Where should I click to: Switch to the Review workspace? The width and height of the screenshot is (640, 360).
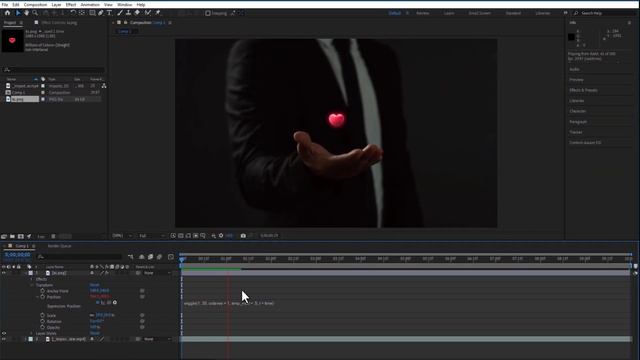click(422, 13)
